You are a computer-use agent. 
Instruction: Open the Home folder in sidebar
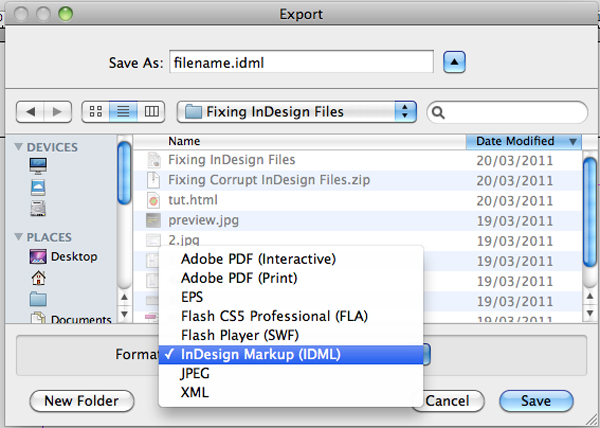click(x=39, y=278)
